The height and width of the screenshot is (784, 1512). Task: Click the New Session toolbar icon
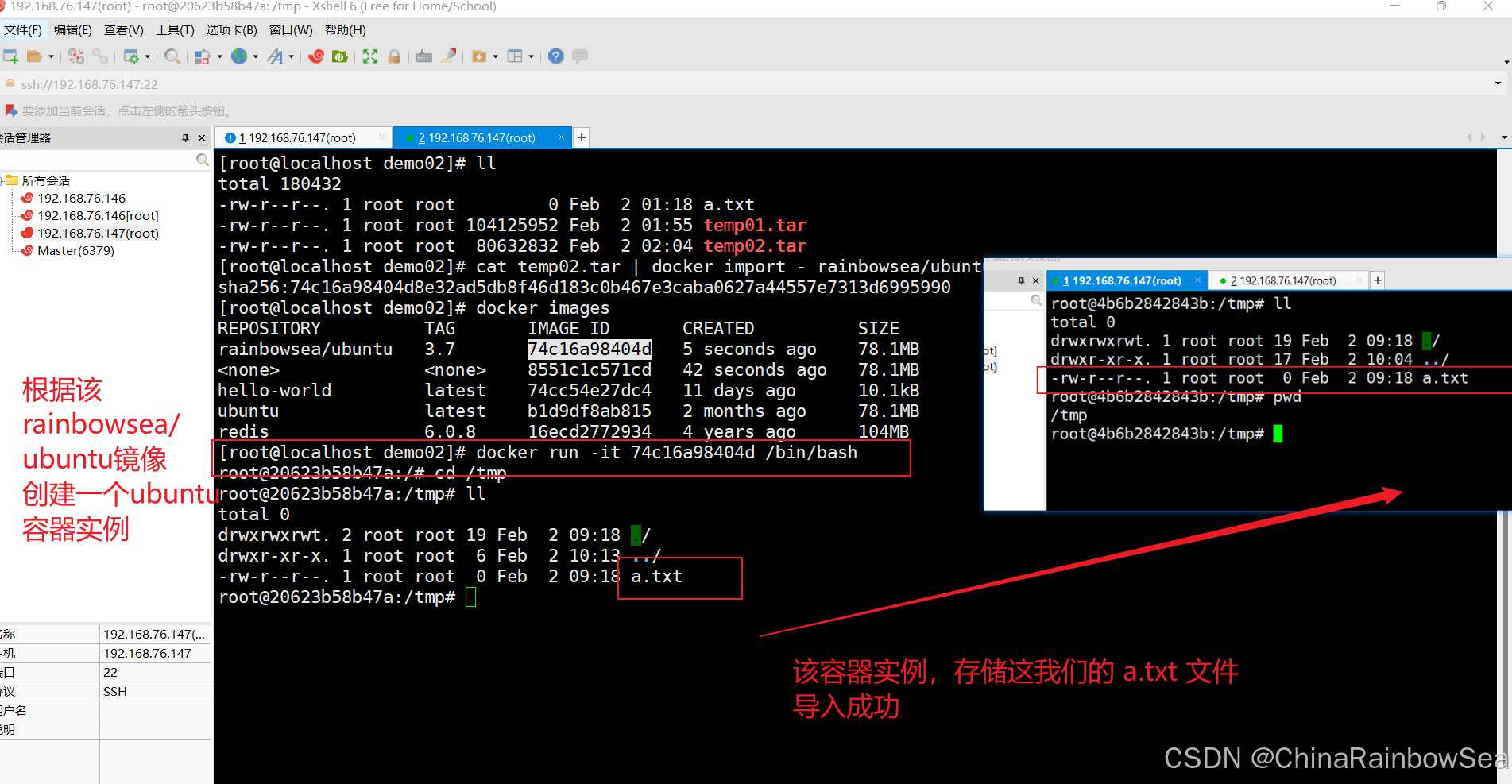pyautogui.click(x=10, y=56)
